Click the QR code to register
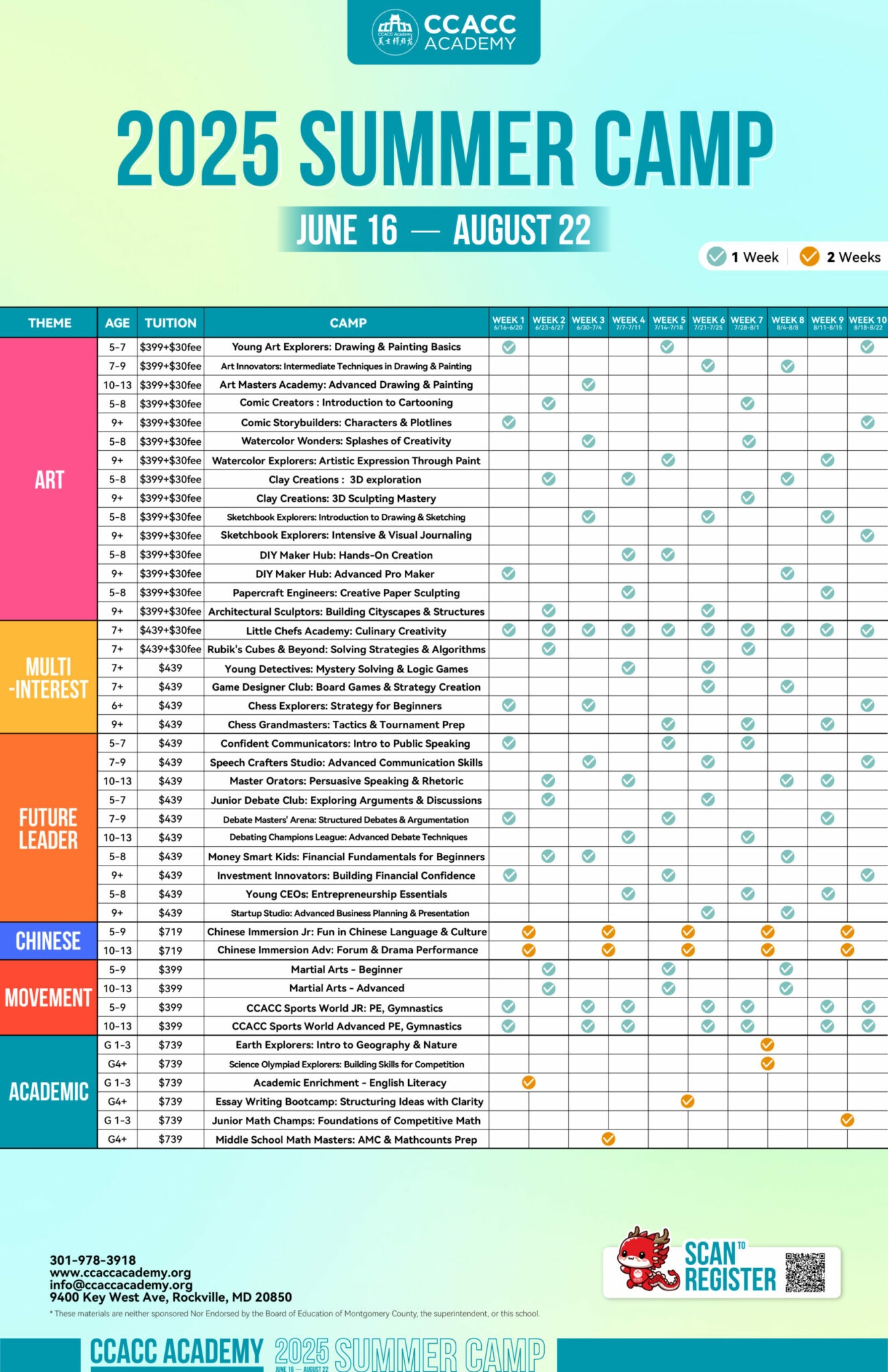The height and width of the screenshot is (1372, 888). (x=805, y=1272)
